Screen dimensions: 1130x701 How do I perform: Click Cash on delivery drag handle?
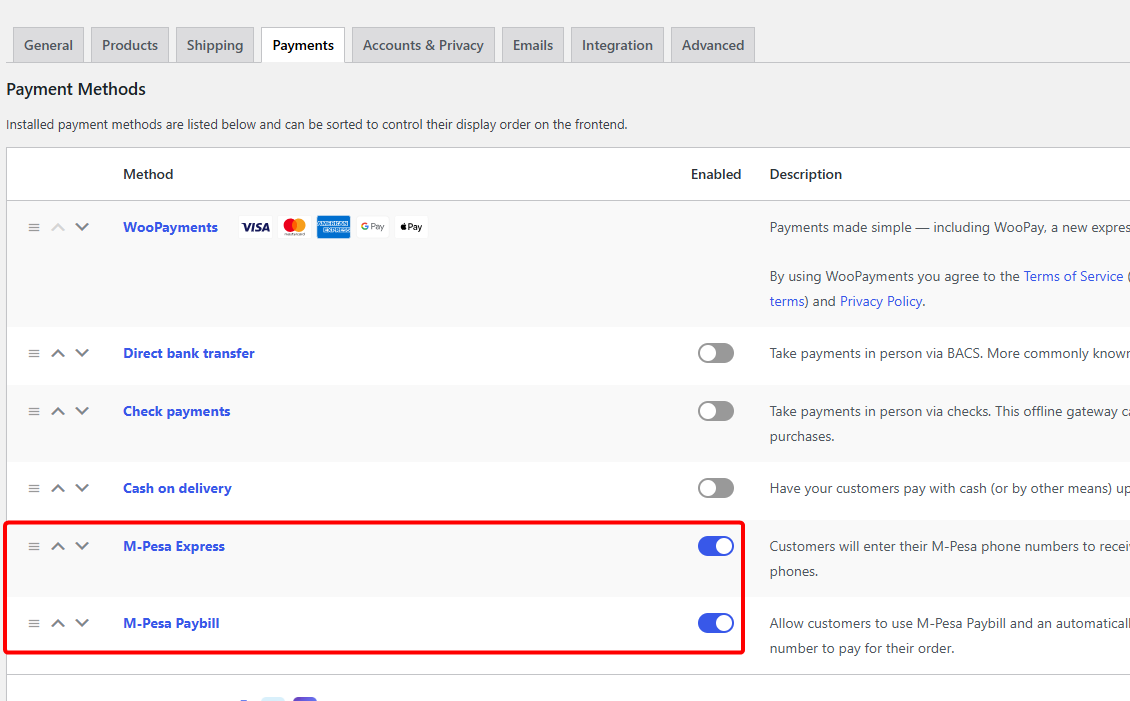(34, 488)
